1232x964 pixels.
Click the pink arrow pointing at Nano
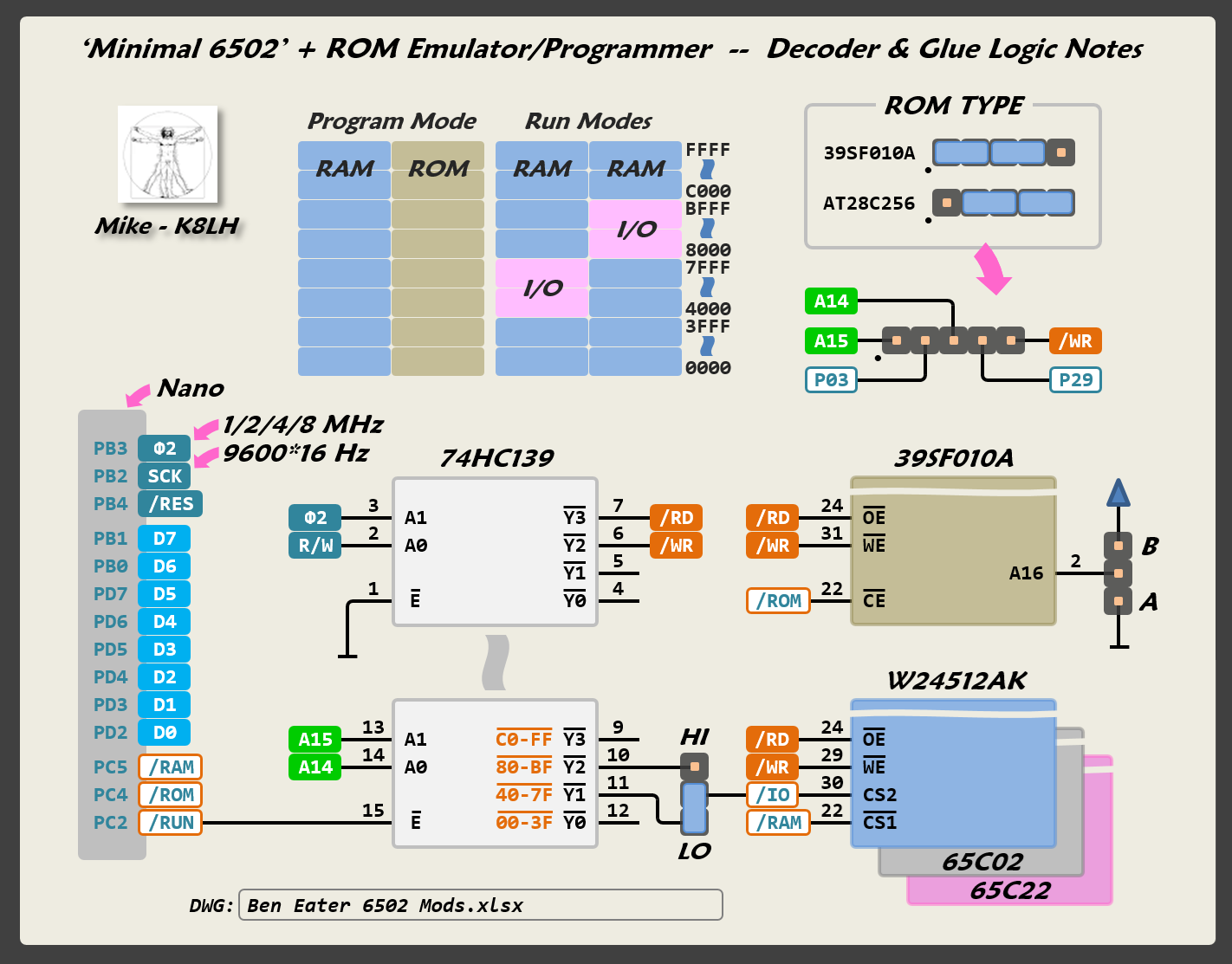point(138,395)
